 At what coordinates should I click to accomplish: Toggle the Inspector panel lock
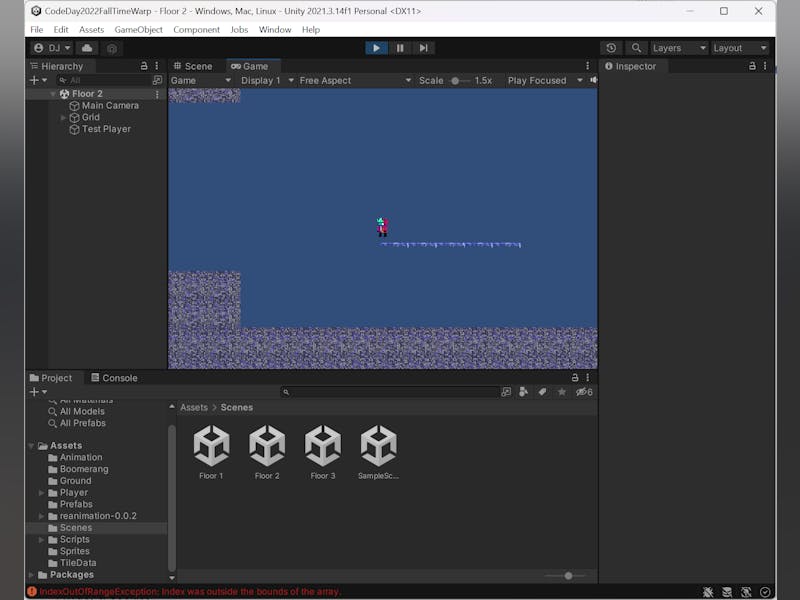coord(752,66)
